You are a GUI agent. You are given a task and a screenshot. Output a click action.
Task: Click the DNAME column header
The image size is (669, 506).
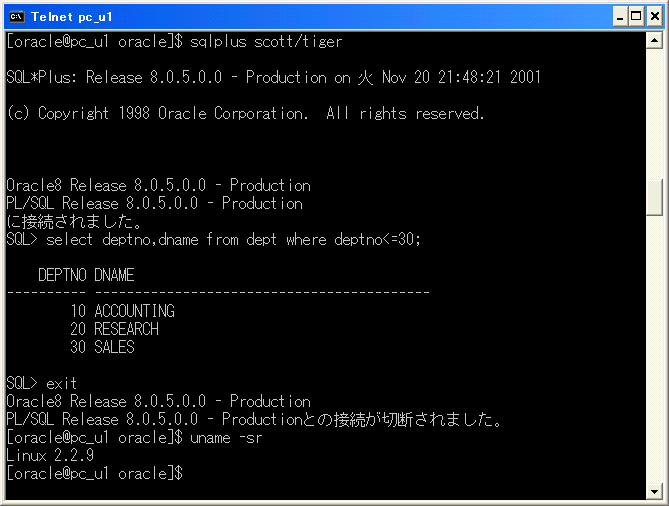point(114,275)
